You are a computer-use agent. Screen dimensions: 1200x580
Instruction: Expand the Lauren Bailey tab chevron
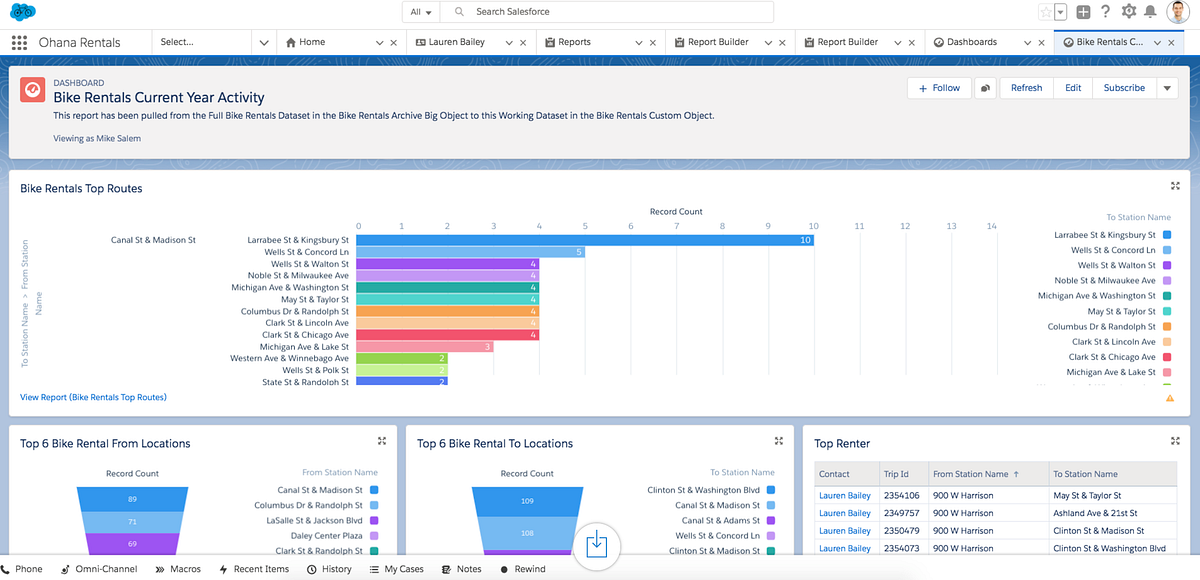(509, 43)
